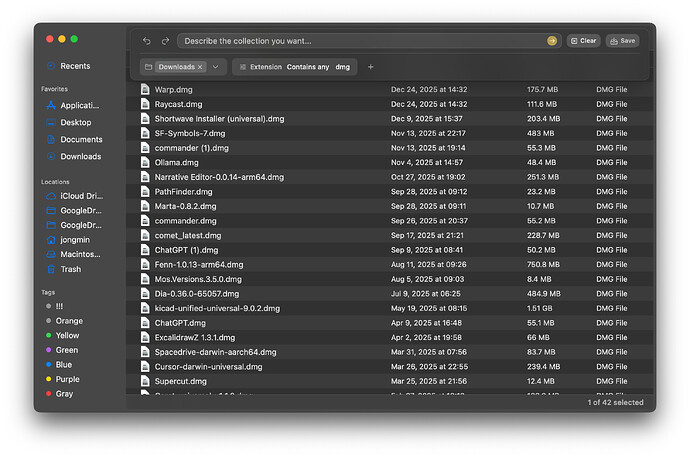Click the PathFinder.dmg file icon
The image size is (690, 456).
pos(145,191)
